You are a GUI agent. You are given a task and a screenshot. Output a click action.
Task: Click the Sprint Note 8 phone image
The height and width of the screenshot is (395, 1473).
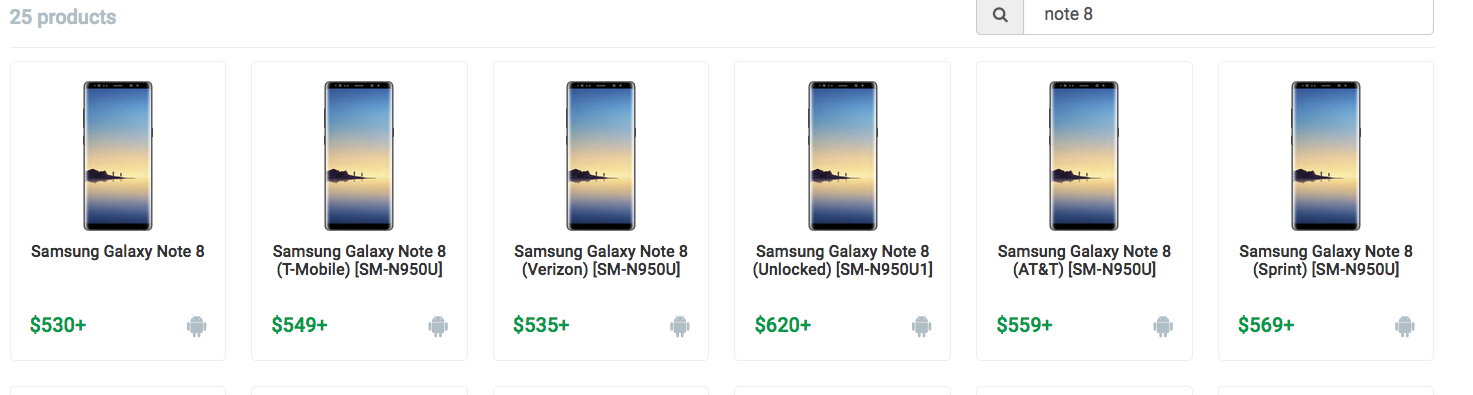[x=1326, y=155]
